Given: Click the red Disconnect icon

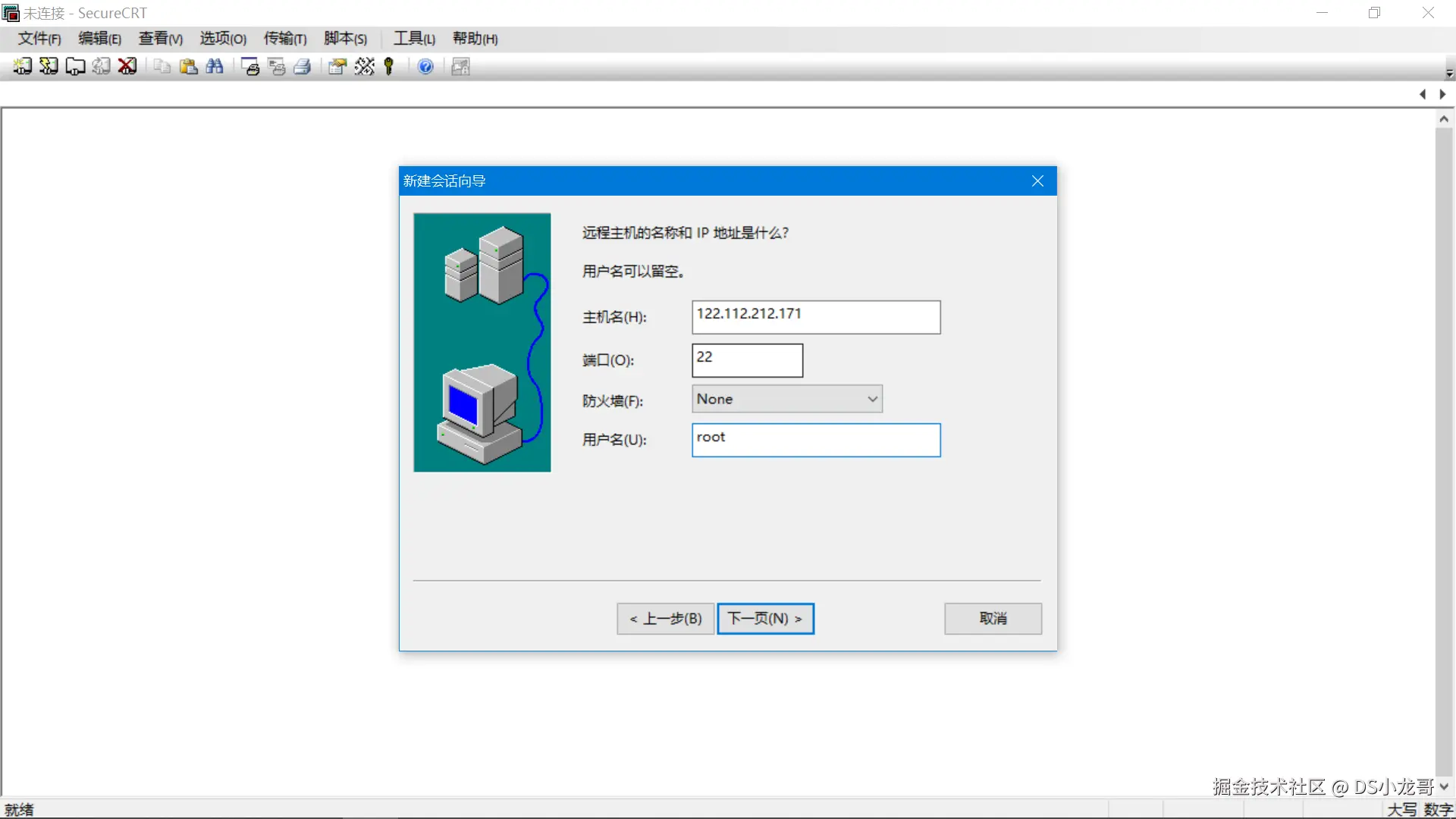Looking at the screenshot, I should tap(127, 67).
